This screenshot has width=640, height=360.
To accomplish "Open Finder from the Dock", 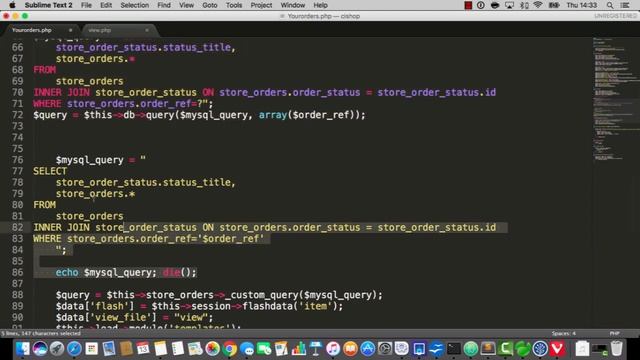I will coord(22,349).
